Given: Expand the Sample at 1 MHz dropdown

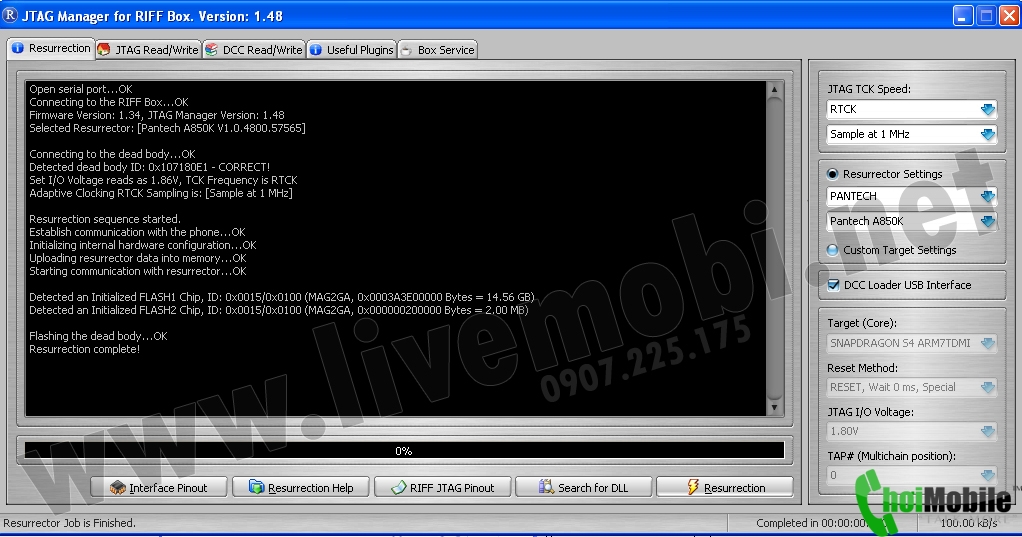Looking at the screenshot, I should (988, 134).
